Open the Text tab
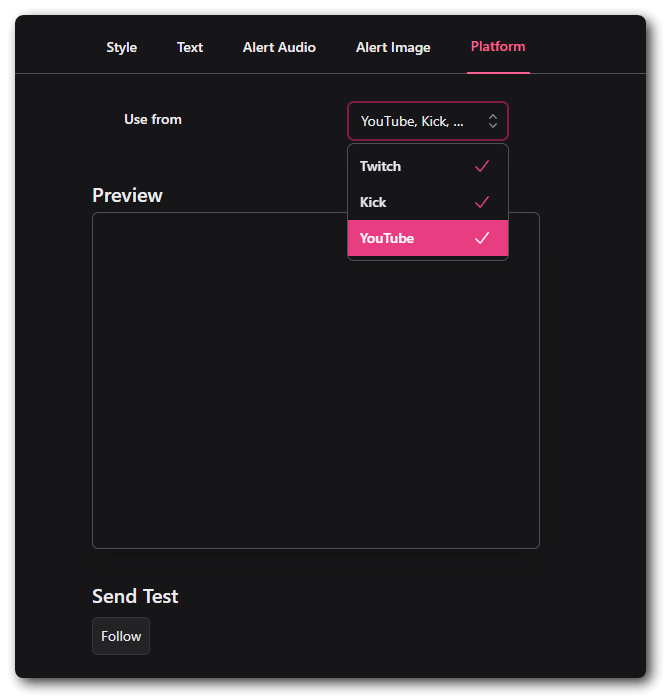 [190, 47]
